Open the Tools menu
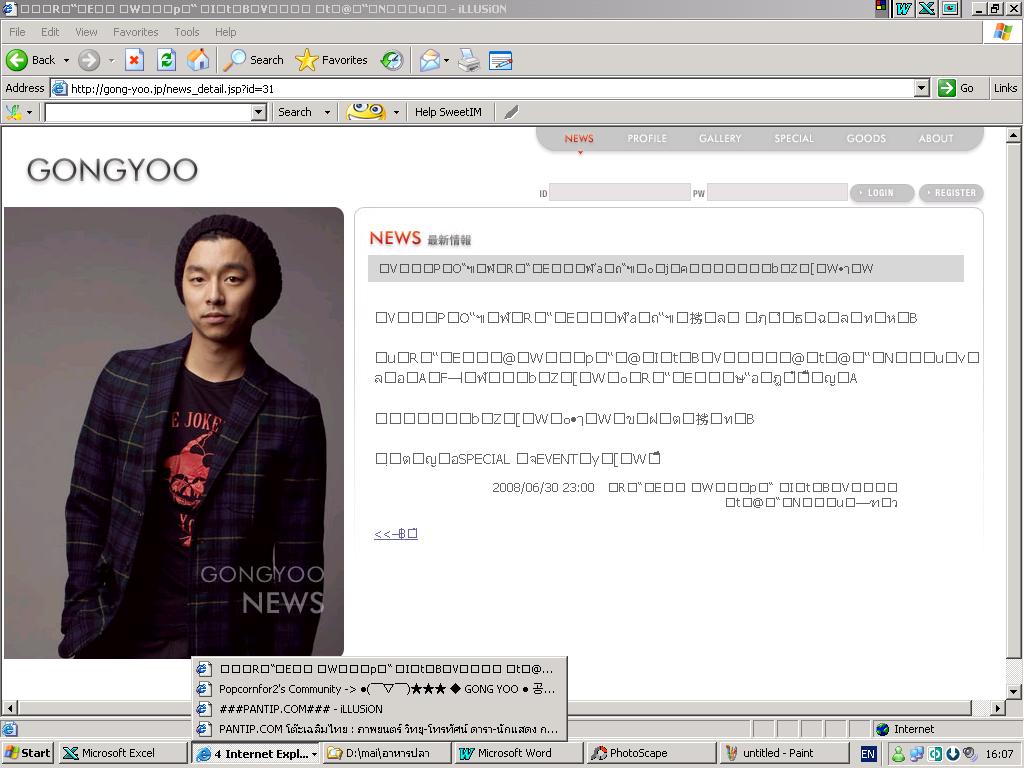The image size is (1024, 768). point(187,32)
